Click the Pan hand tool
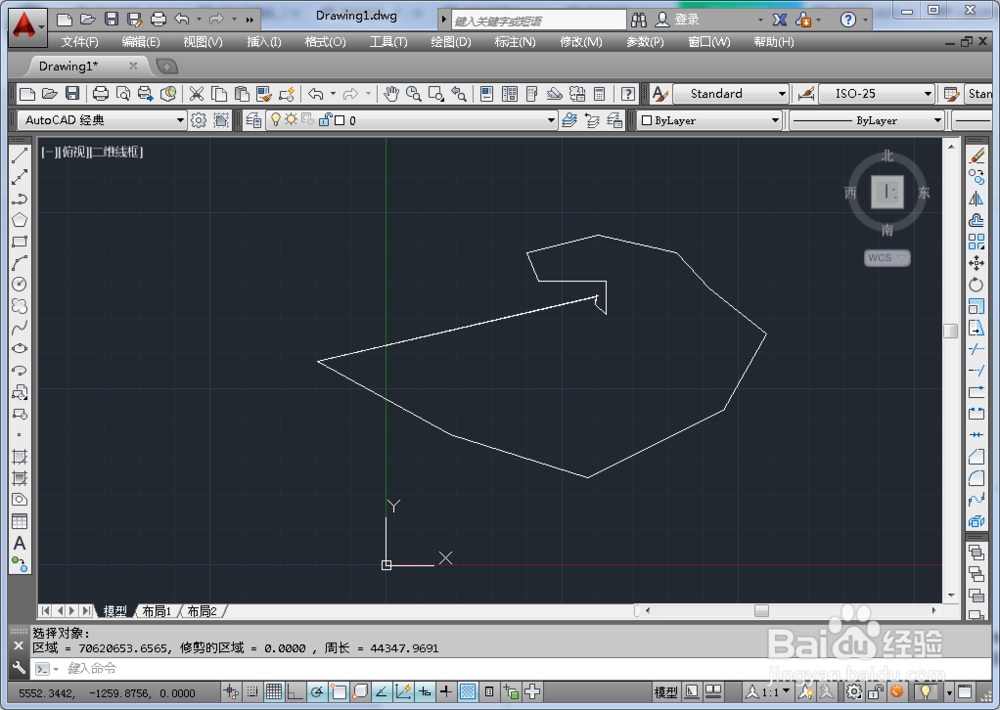1000x710 pixels. 391,94
